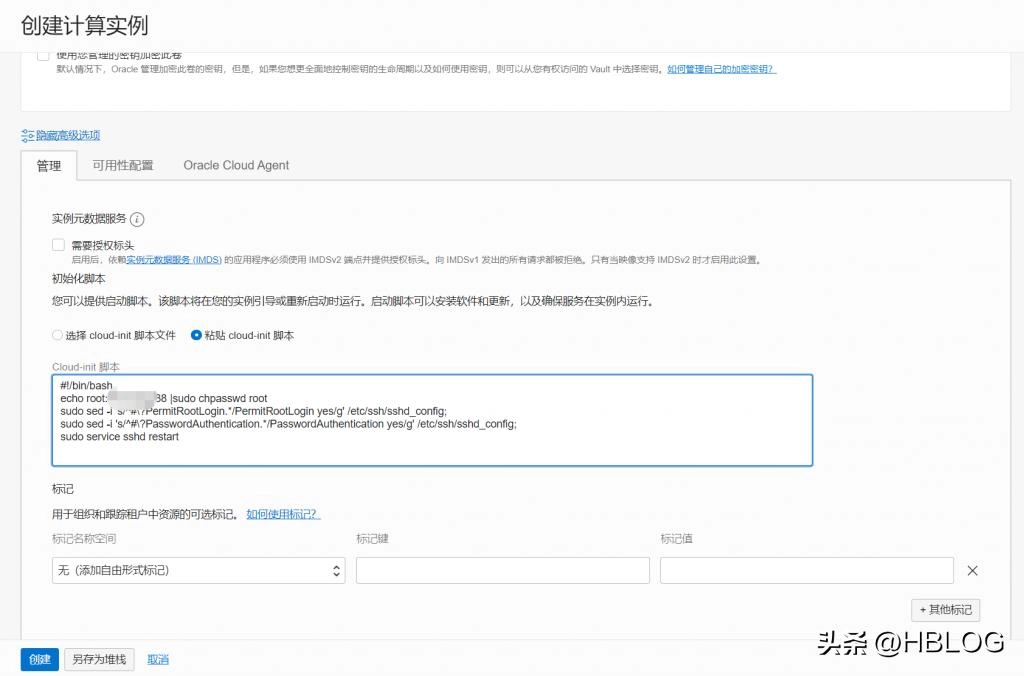Click the 另存为堆栈 button
The image size is (1024, 676).
click(99, 659)
